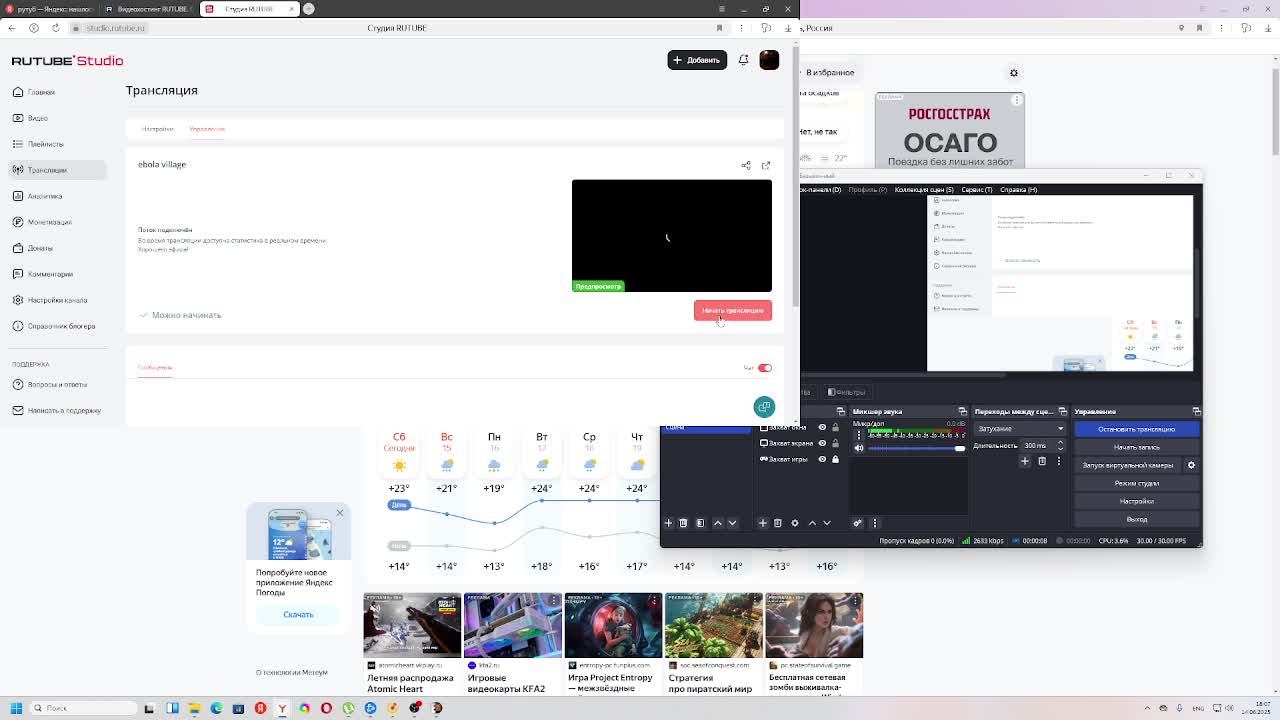The width and height of the screenshot is (1280, 720).
Task: Undock the Микшер звука panel
Action: tap(962, 411)
